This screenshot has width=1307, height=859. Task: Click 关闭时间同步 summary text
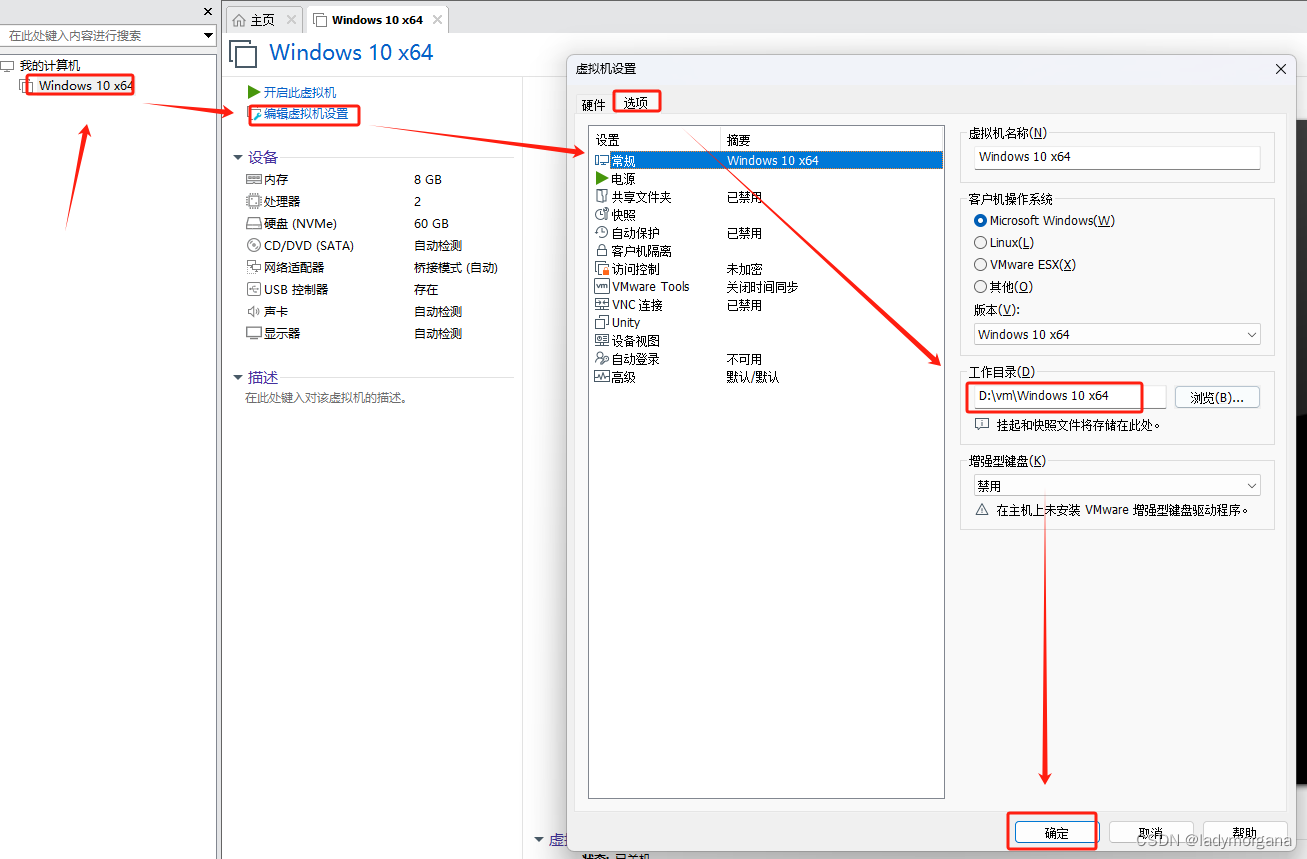click(763, 287)
